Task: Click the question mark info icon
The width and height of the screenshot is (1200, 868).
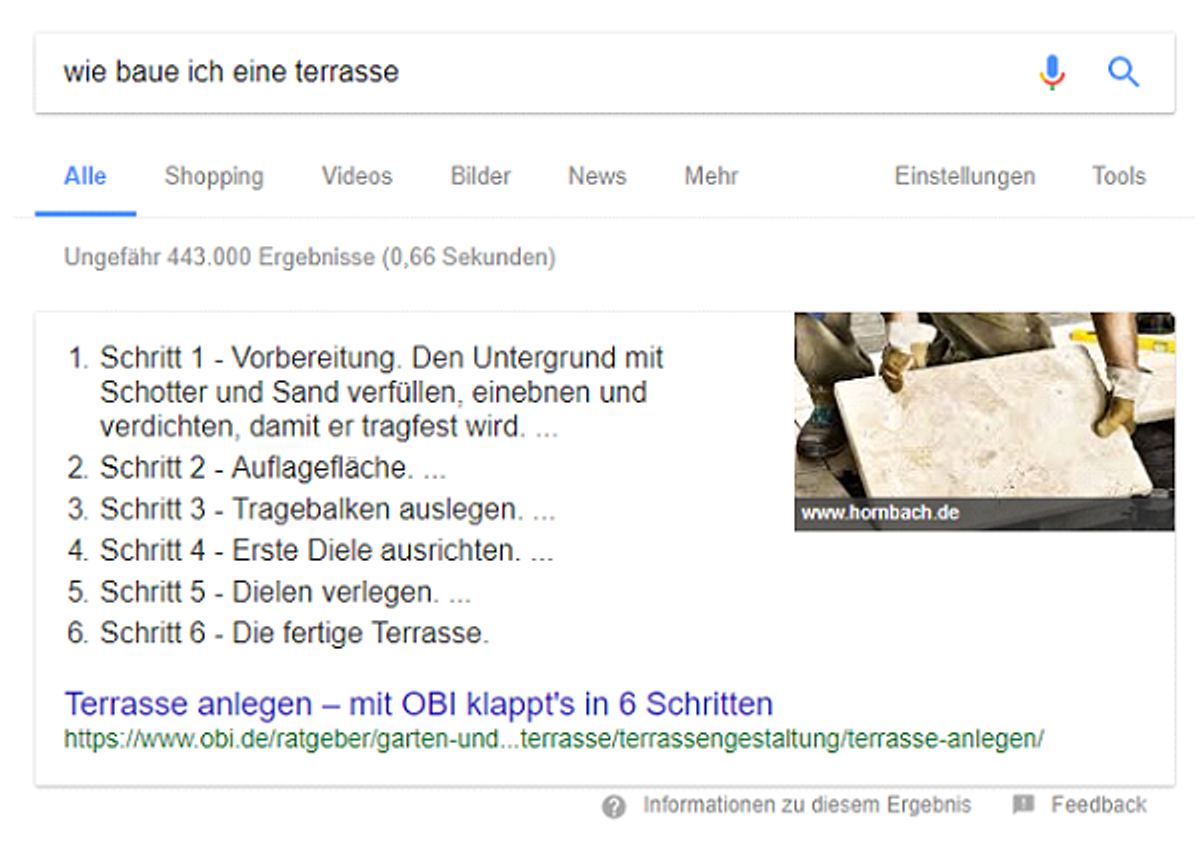Action: 614,806
